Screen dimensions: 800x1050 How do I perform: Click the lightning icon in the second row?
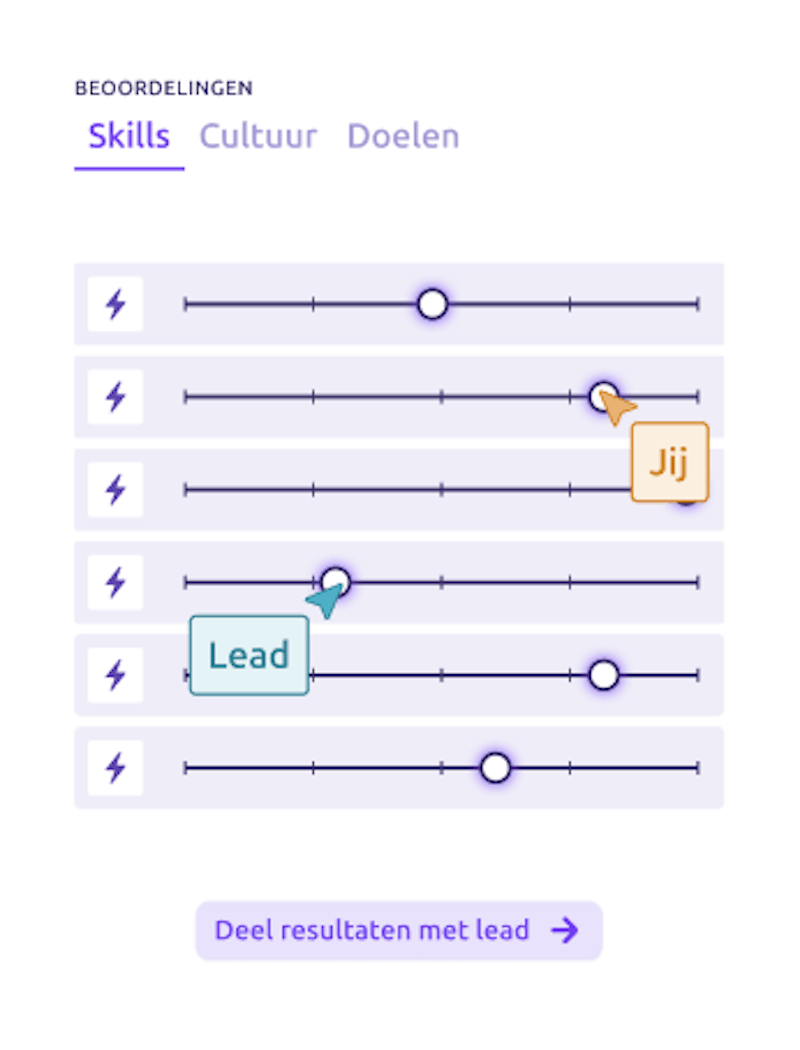tap(116, 397)
